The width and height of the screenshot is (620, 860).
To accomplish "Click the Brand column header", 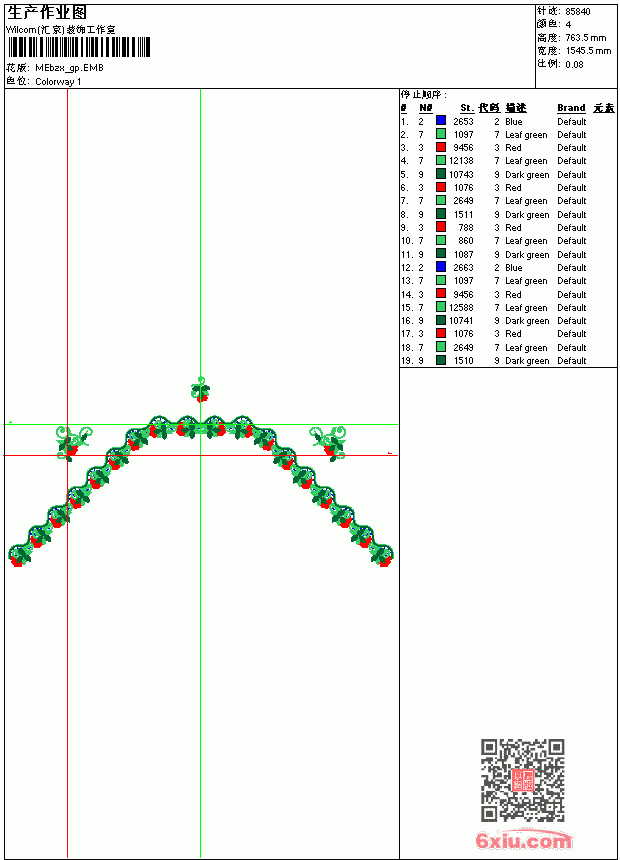I will click(x=571, y=108).
